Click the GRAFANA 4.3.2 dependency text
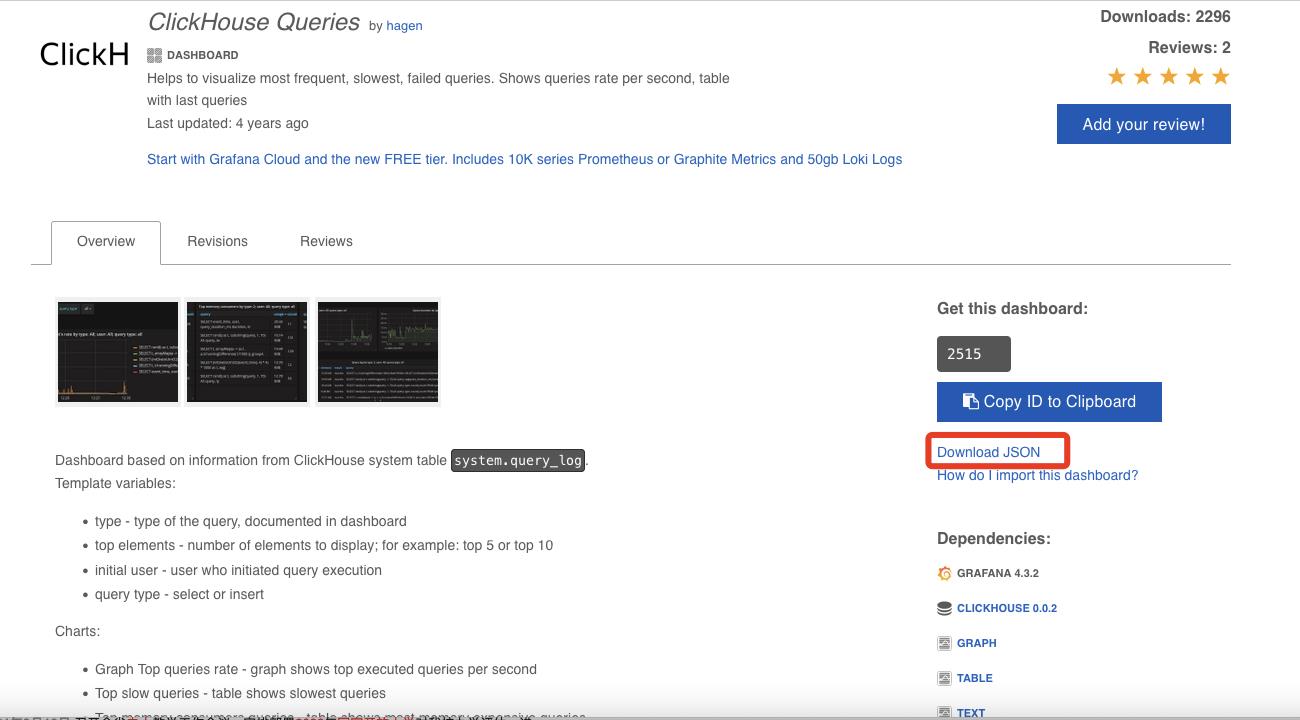The height and width of the screenshot is (720, 1300). pos(998,573)
